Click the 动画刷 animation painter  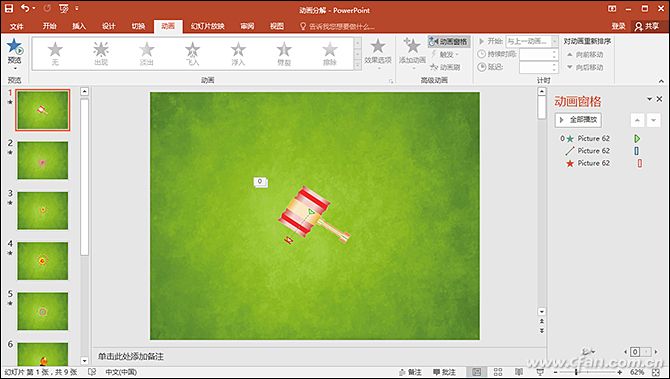click(445, 67)
